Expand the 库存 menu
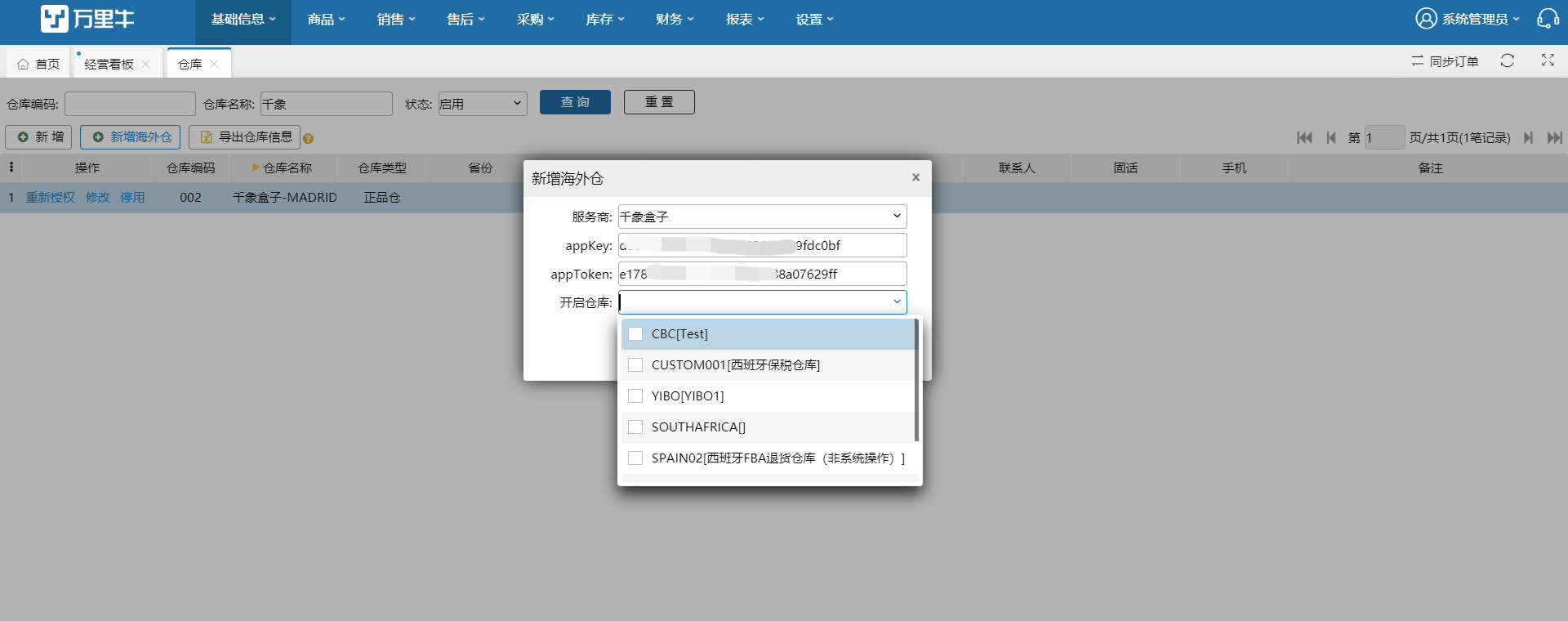This screenshot has width=1568, height=621. pyautogui.click(x=605, y=19)
